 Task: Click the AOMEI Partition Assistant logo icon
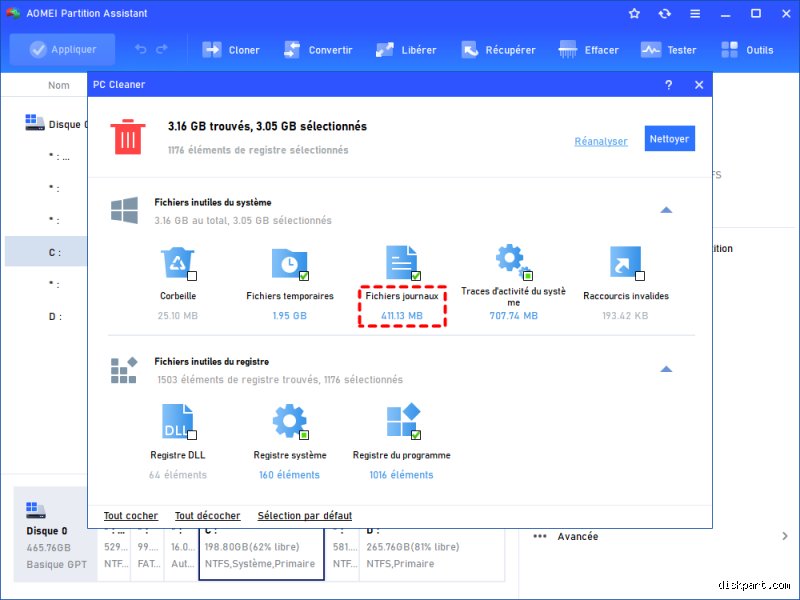pos(13,13)
